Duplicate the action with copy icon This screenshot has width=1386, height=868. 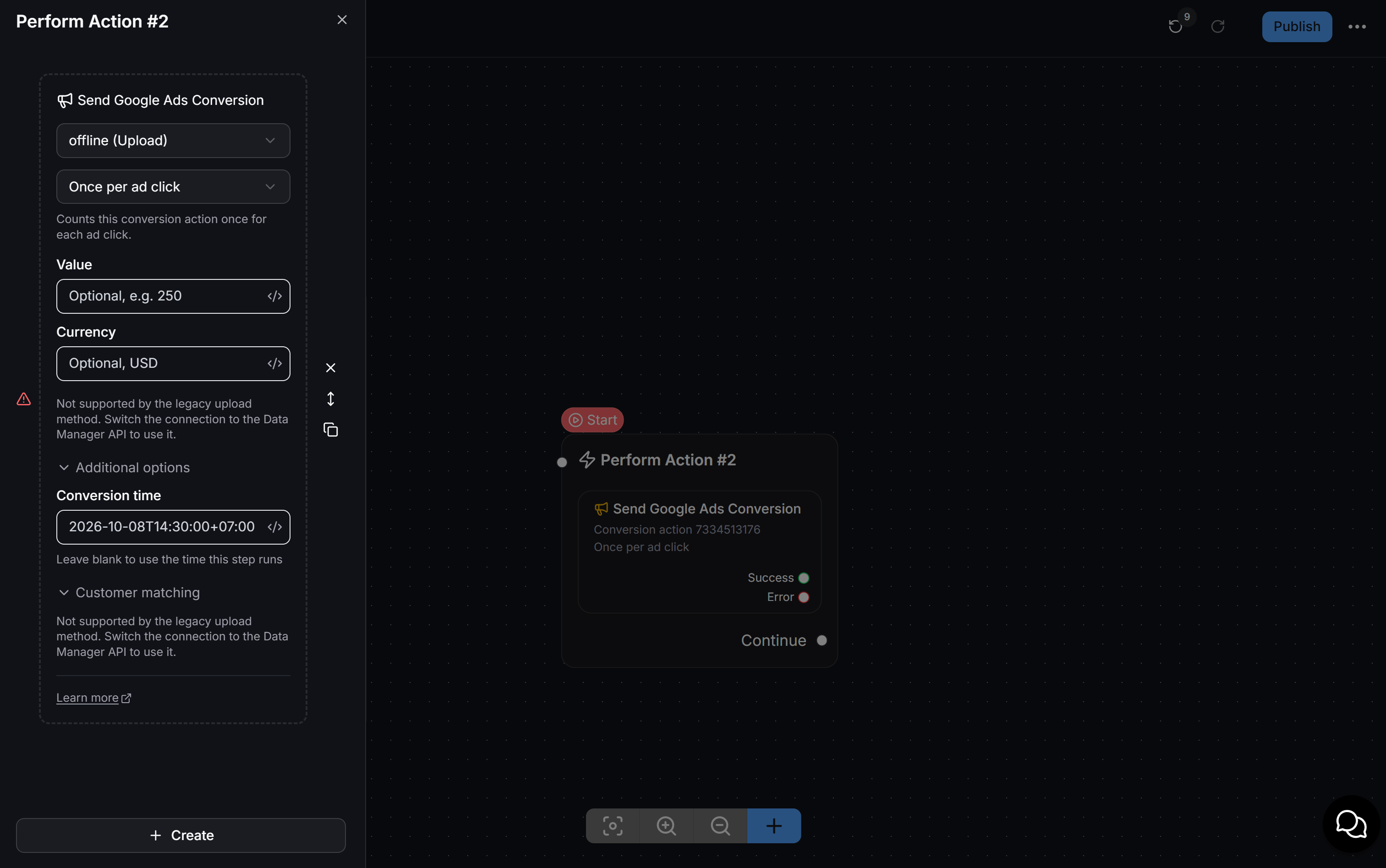pyautogui.click(x=331, y=429)
